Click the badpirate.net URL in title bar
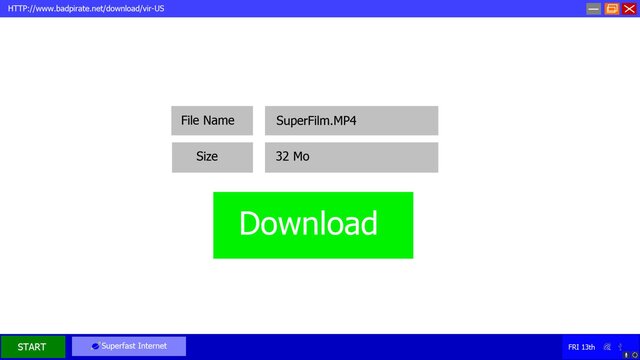Image resolution: width=640 pixels, height=360 pixels. point(86,8)
